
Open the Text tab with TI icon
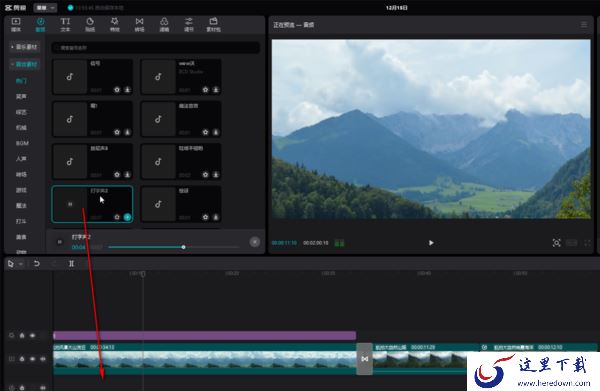(65, 24)
